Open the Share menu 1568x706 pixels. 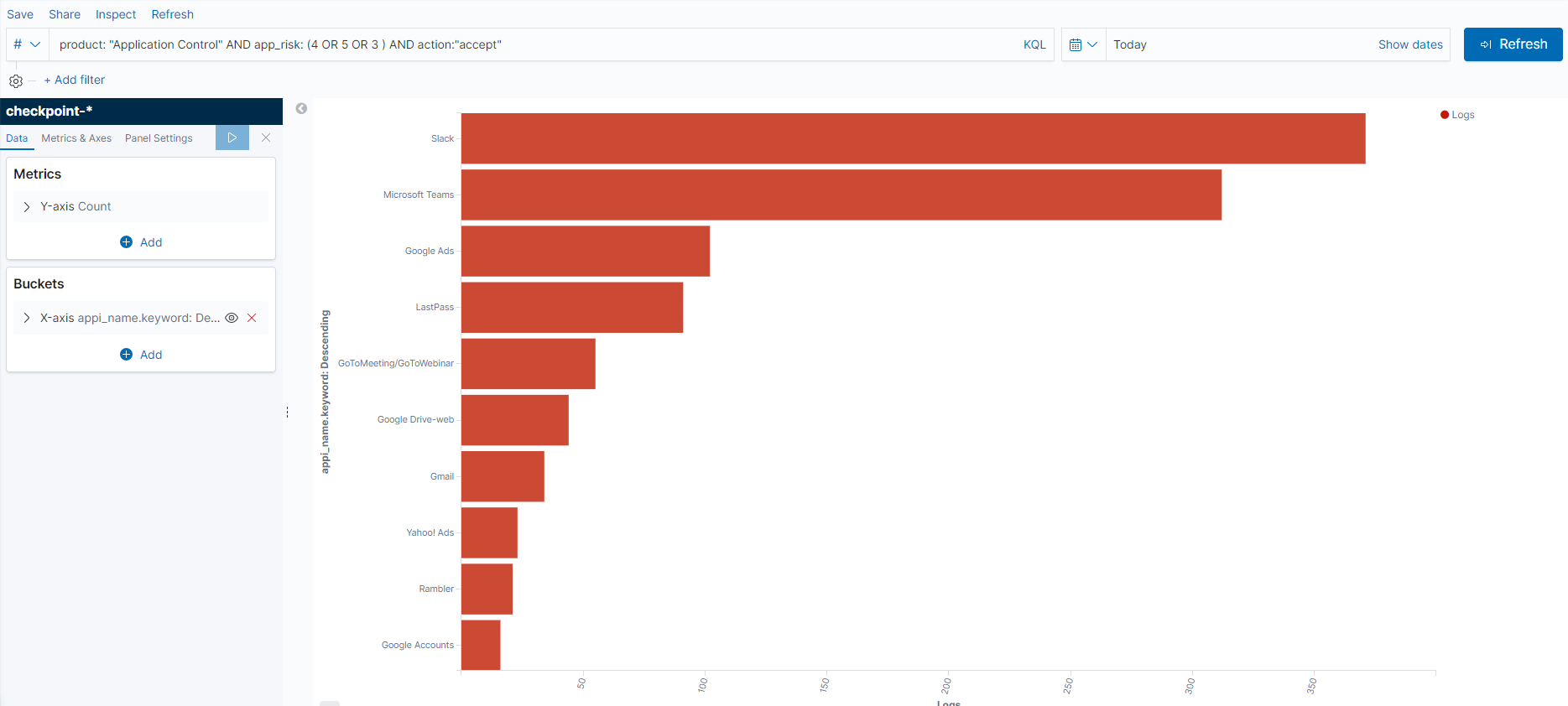pyautogui.click(x=65, y=14)
